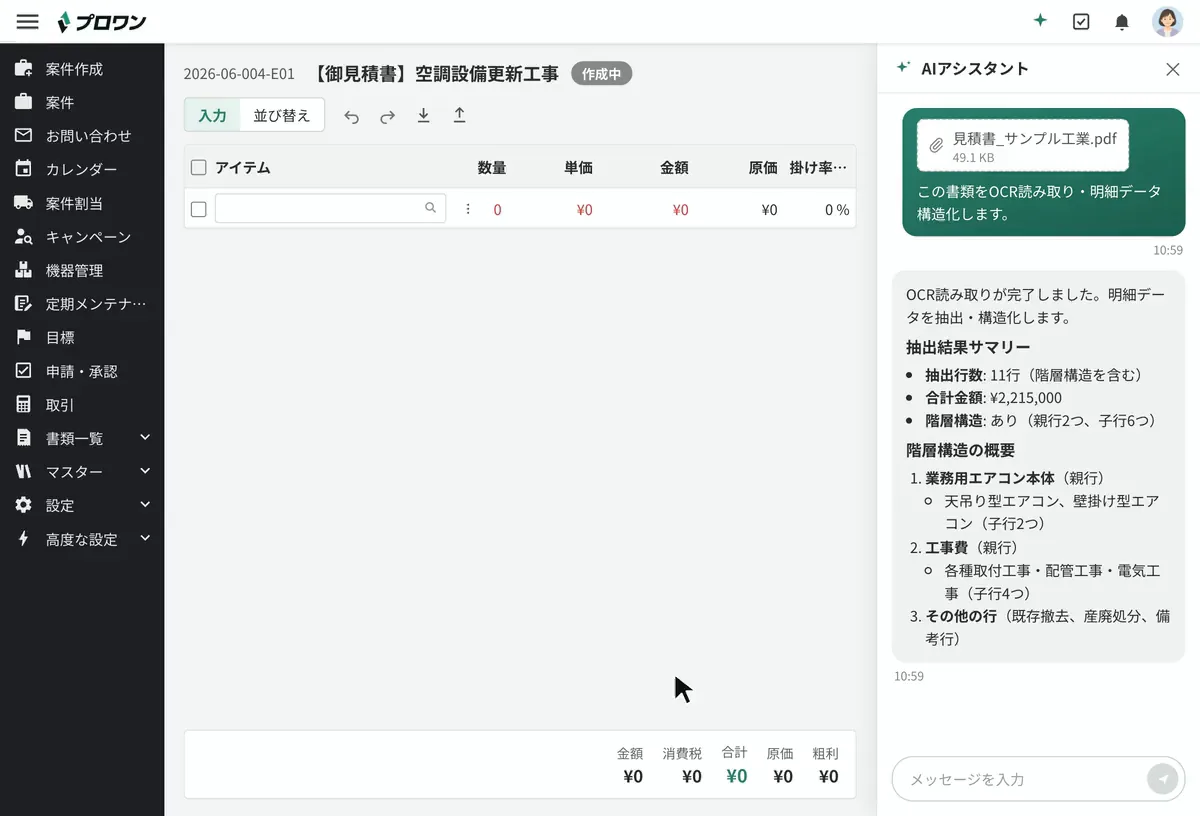
Task: Expand the マスター submenu chevron
Action: click(145, 471)
